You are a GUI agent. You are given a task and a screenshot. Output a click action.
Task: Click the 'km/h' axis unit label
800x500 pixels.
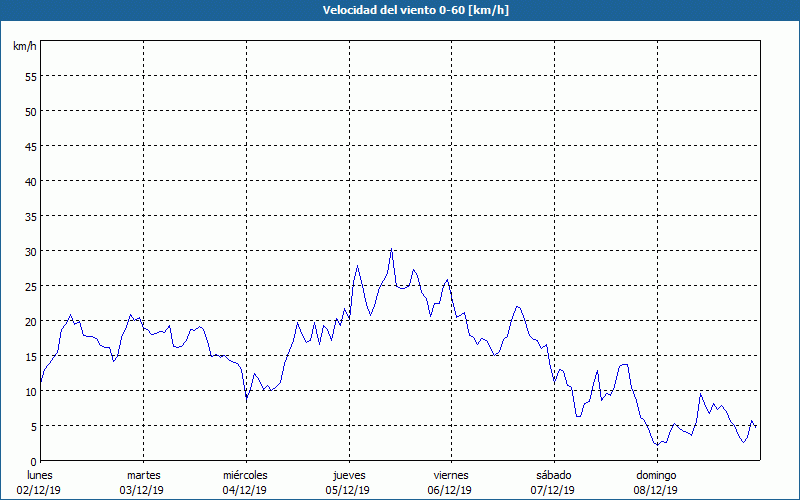pos(25,46)
